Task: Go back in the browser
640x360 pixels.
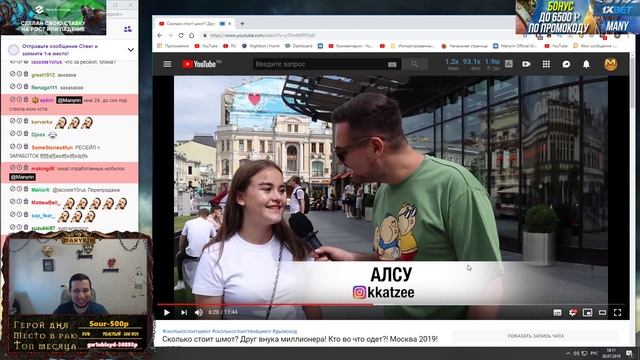Action: pyautogui.click(x=160, y=36)
